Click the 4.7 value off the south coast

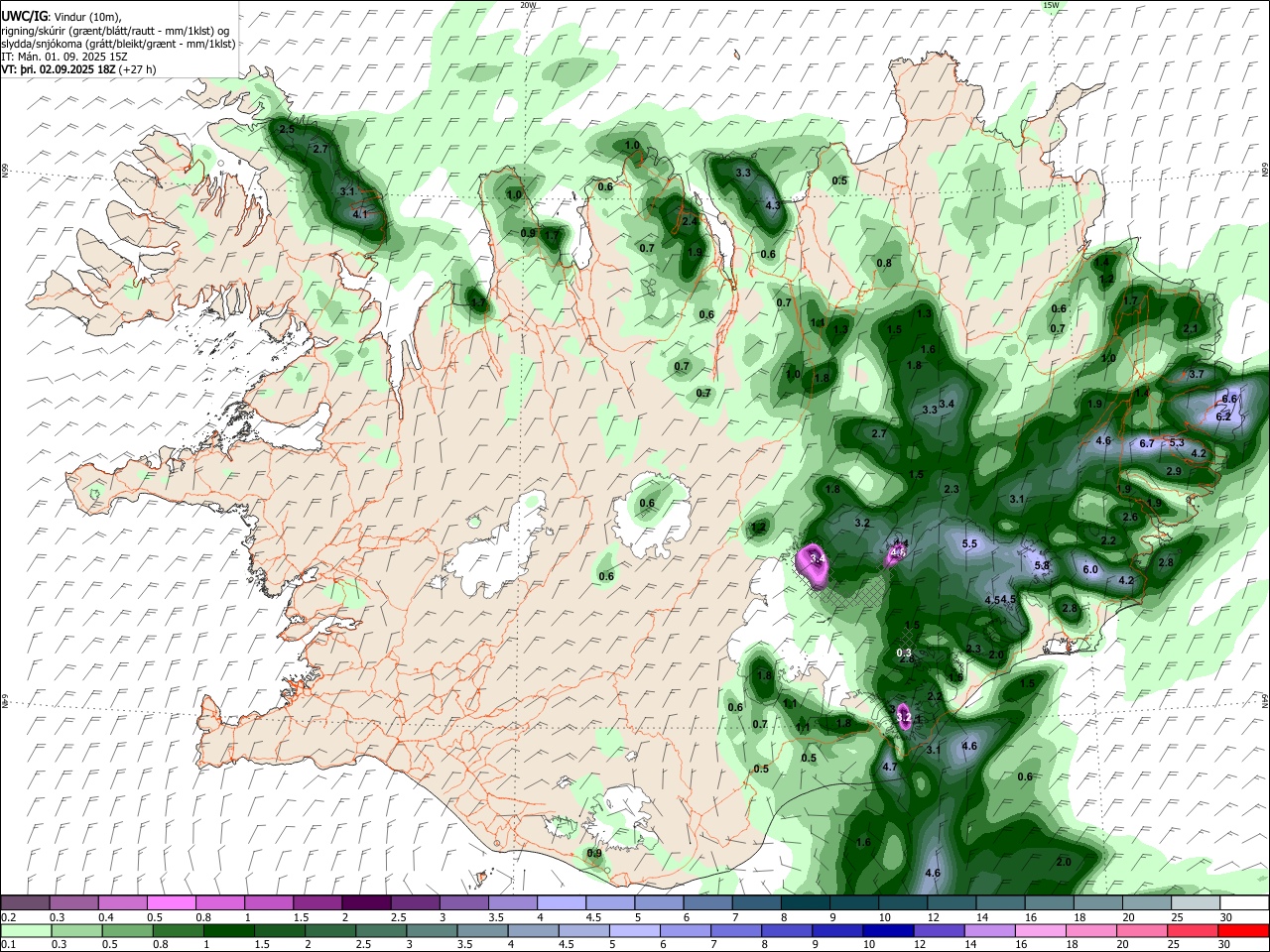[889, 767]
